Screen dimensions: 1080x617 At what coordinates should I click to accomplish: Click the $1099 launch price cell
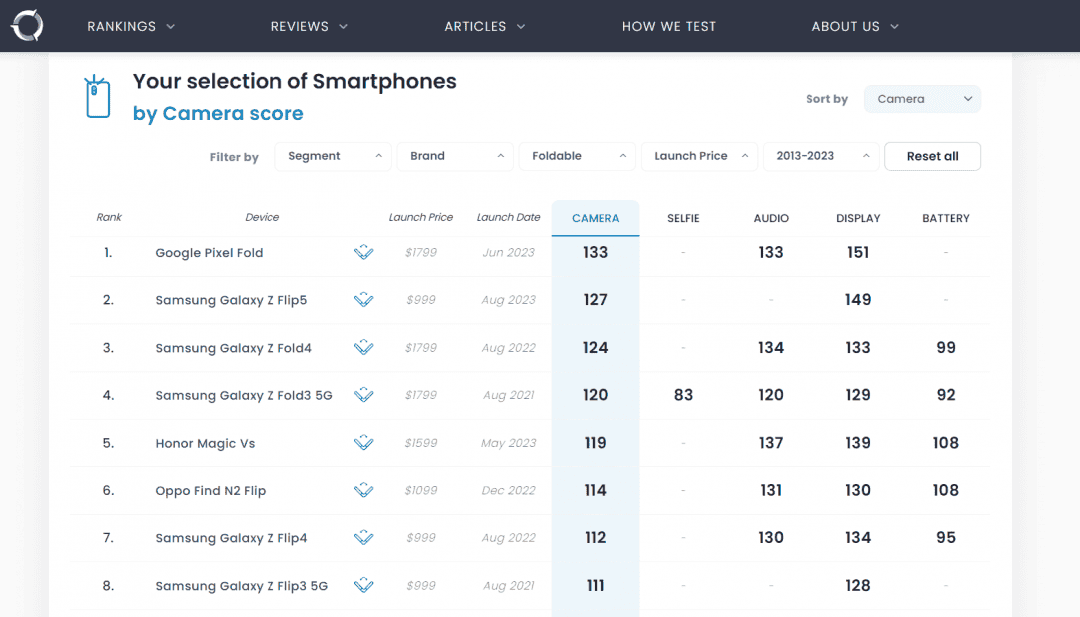(x=421, y=490)
